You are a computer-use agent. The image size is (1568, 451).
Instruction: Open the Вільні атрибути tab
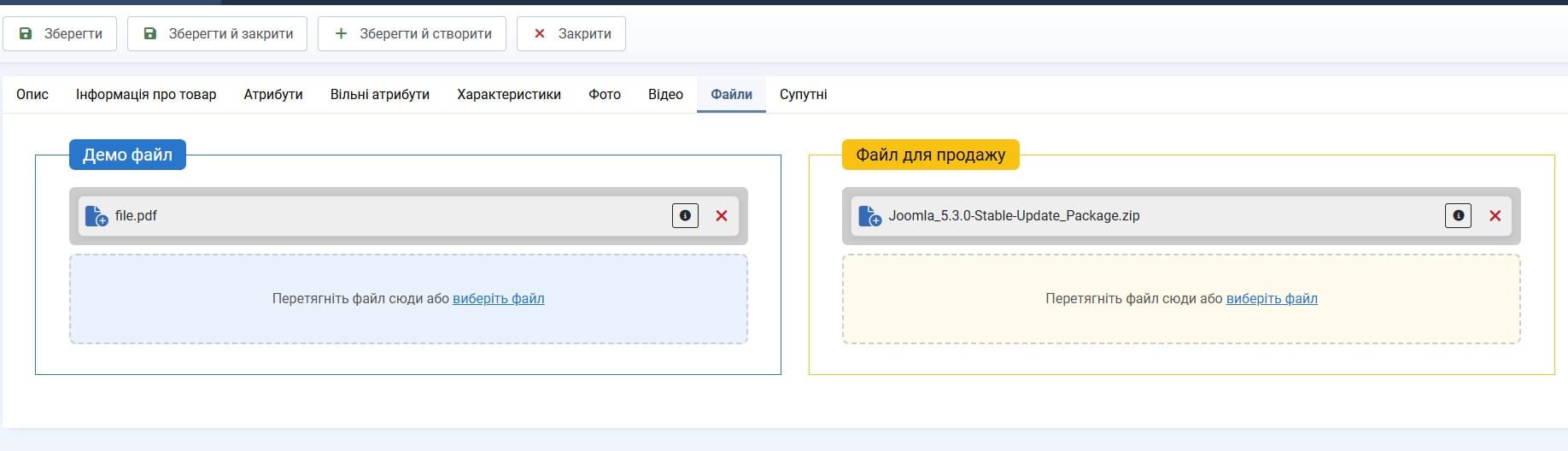click(380, 95)
